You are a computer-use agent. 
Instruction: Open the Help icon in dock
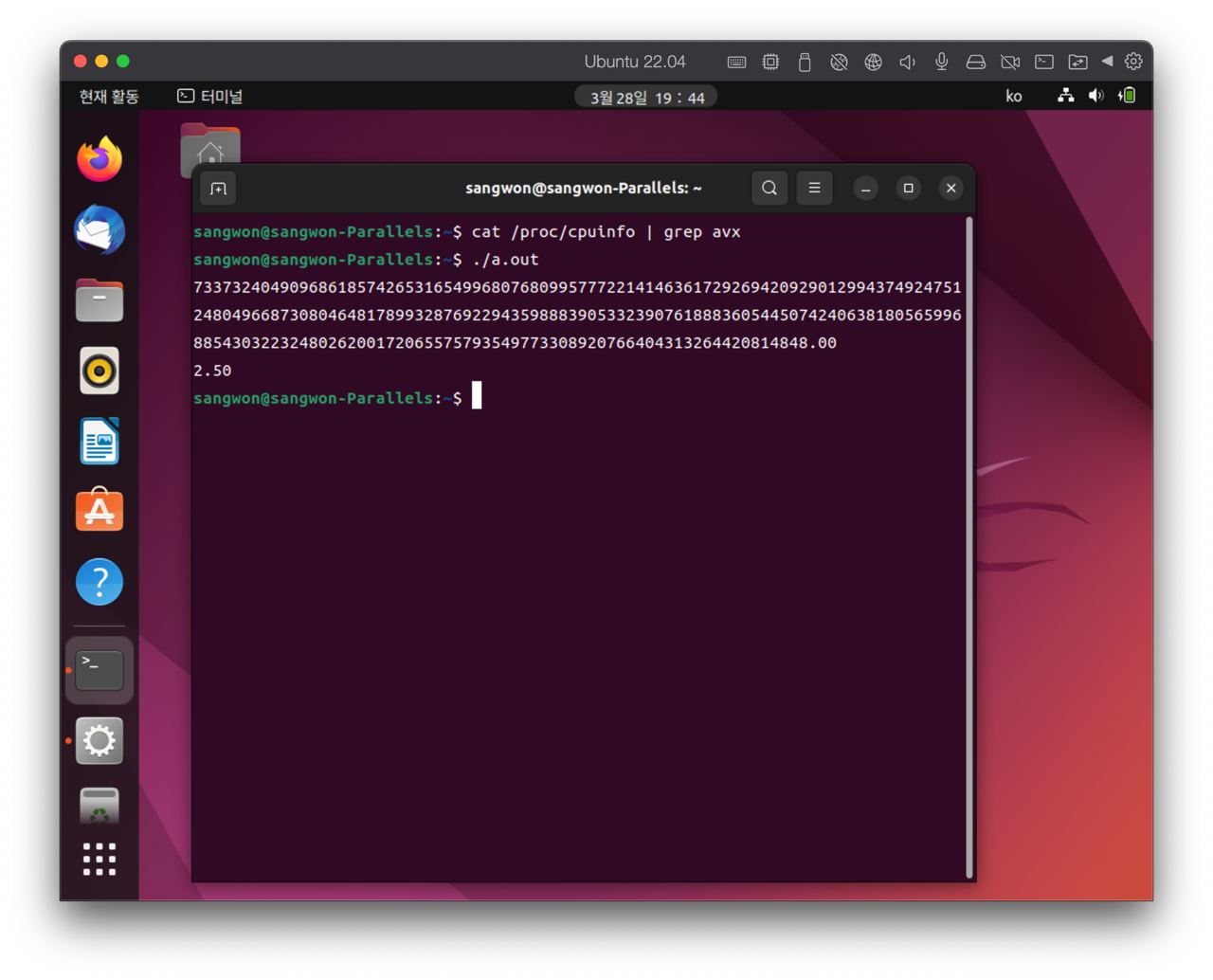pyautogui.click(x=100, y=581)
